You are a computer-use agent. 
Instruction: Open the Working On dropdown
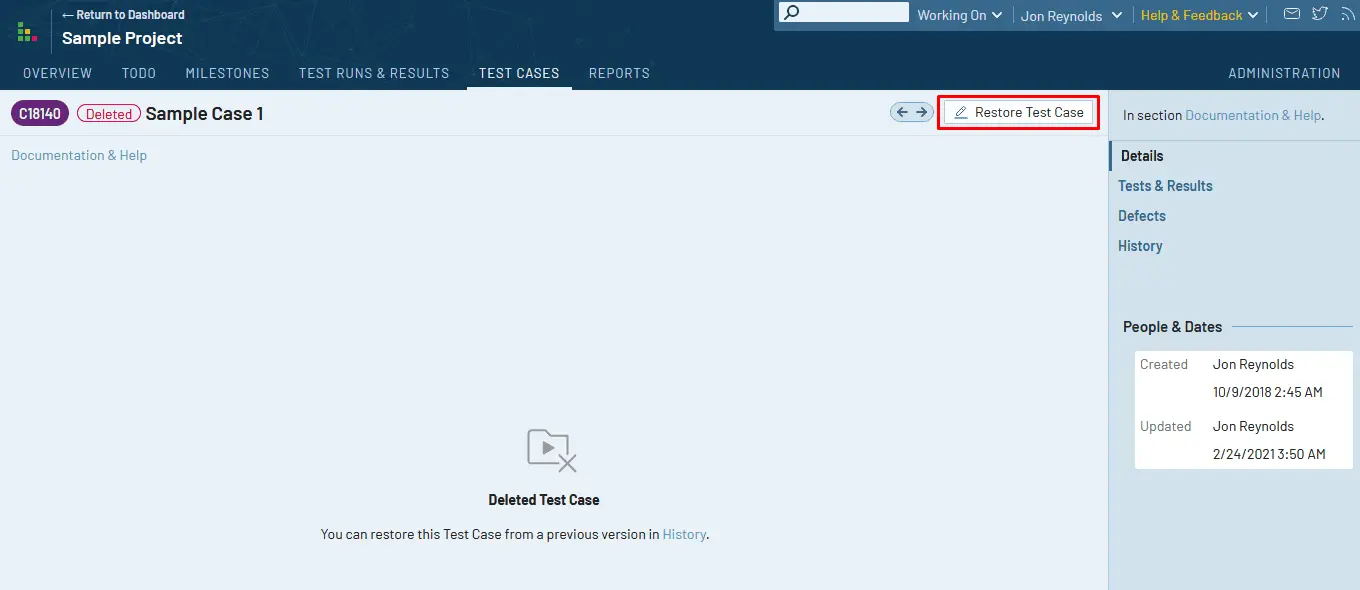pos(959,15)
